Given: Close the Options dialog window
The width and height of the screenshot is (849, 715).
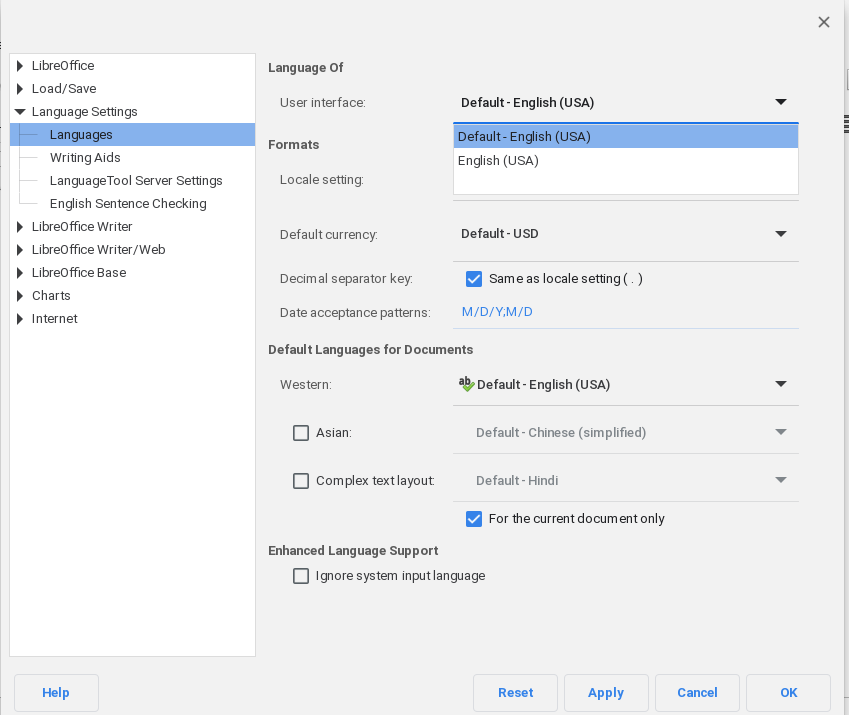Looking at the screenshot, I should coord(824,22).
